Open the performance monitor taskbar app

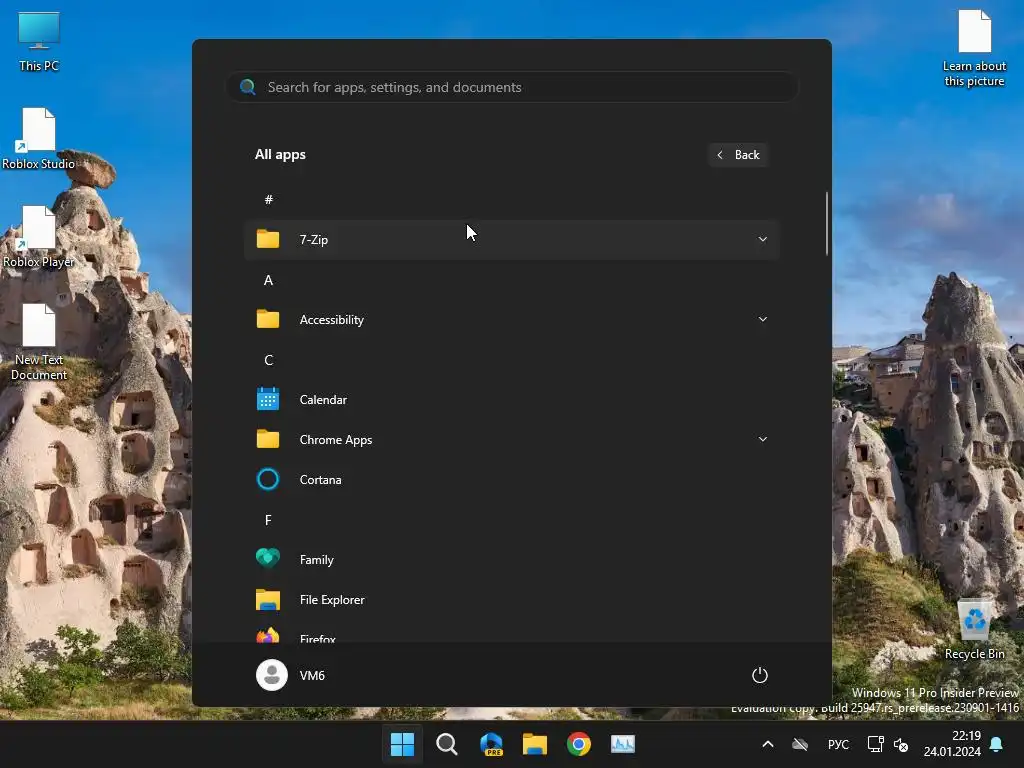coord(623,744)
